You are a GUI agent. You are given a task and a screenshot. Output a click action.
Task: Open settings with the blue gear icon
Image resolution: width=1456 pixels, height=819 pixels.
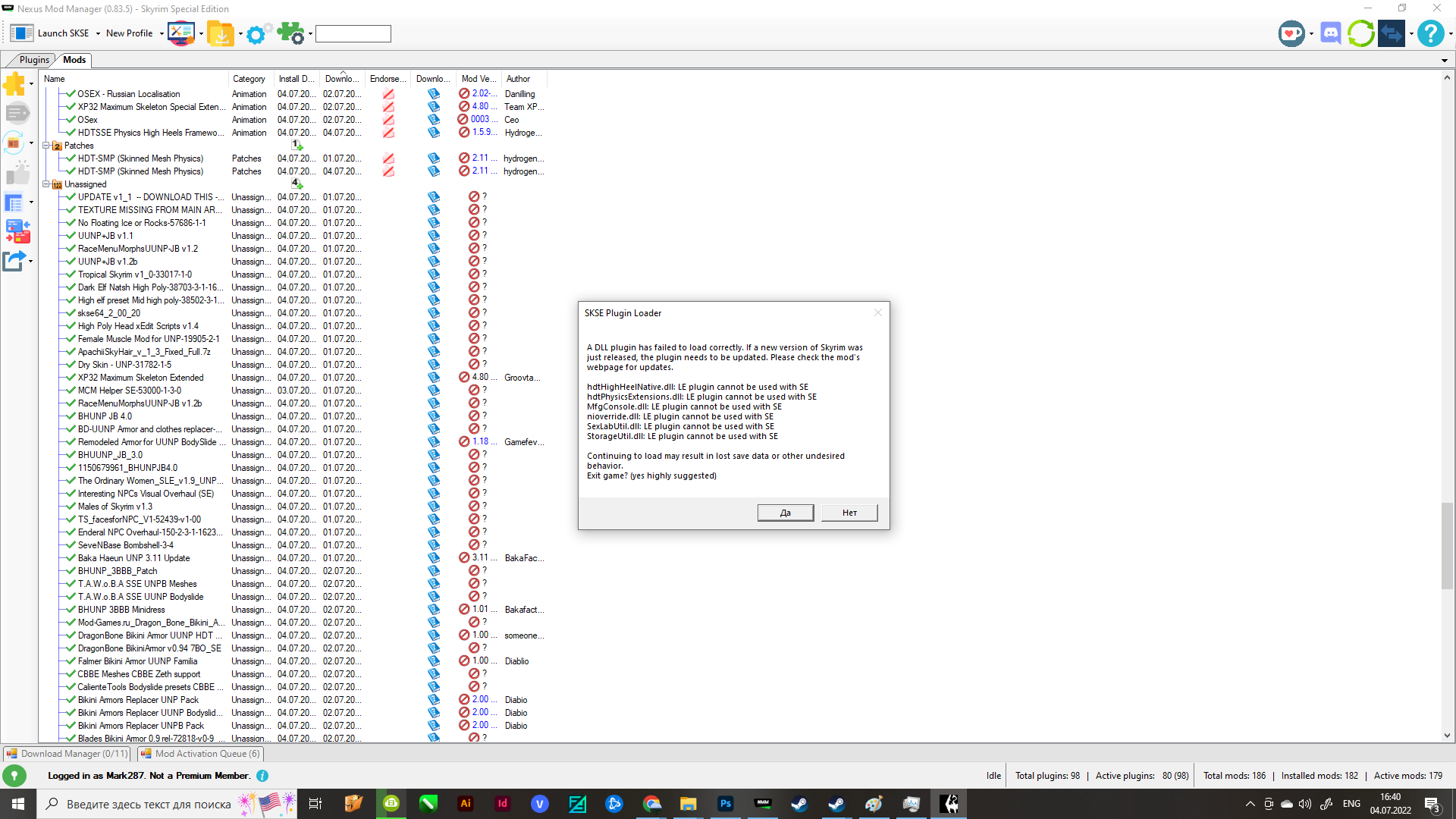click(257, 34)
